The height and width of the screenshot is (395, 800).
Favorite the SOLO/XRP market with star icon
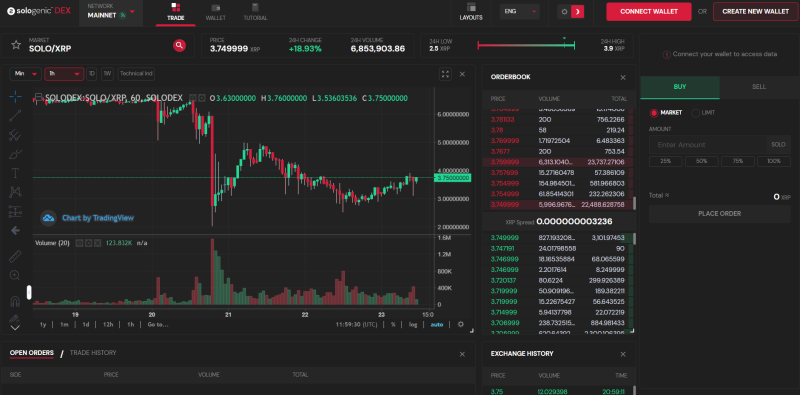pyautogui.click(x=16, y=45)
